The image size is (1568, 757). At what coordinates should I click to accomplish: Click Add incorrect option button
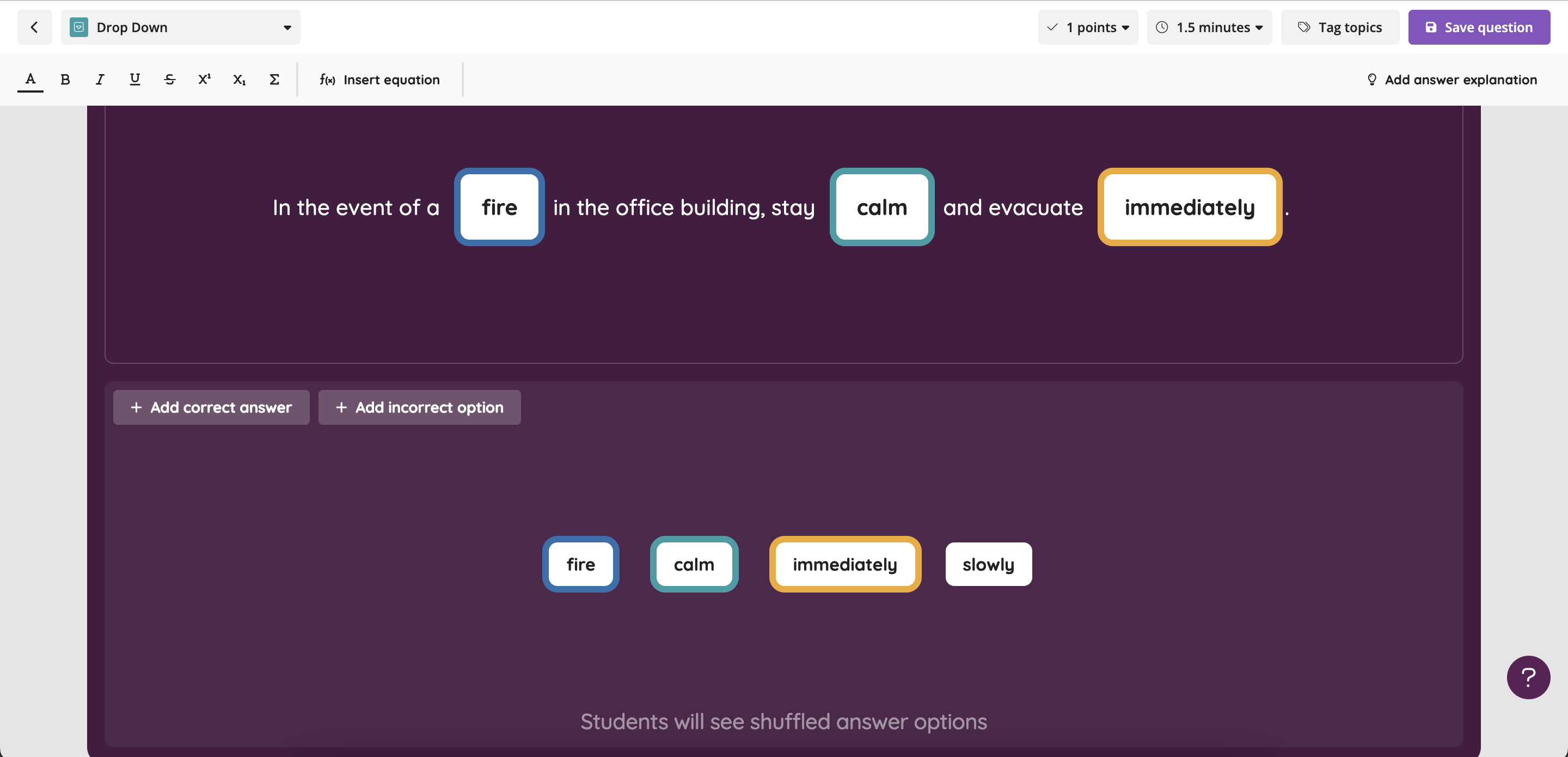420,407
